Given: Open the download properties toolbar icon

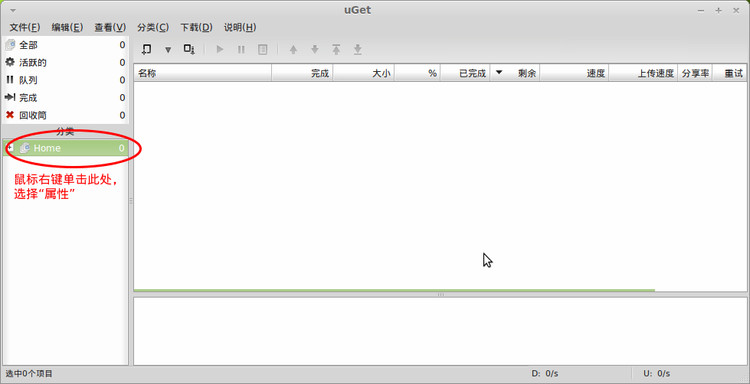Looking at the screenshot, I should tap(263, 49).
